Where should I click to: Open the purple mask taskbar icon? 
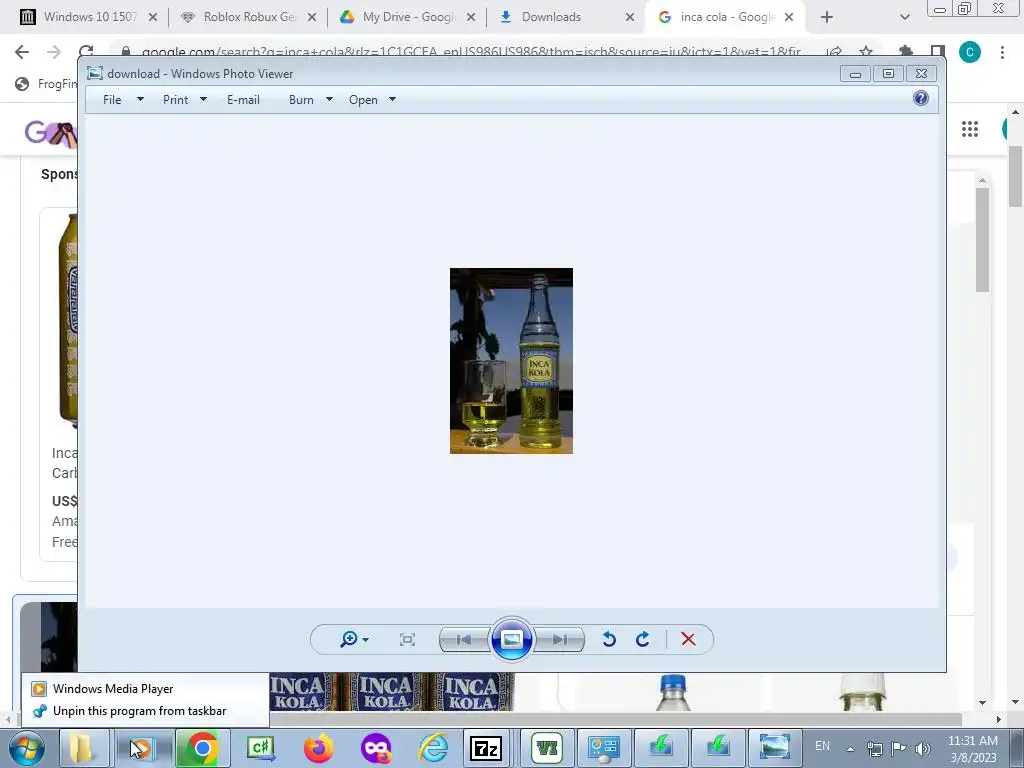click(x=376, y=748)
